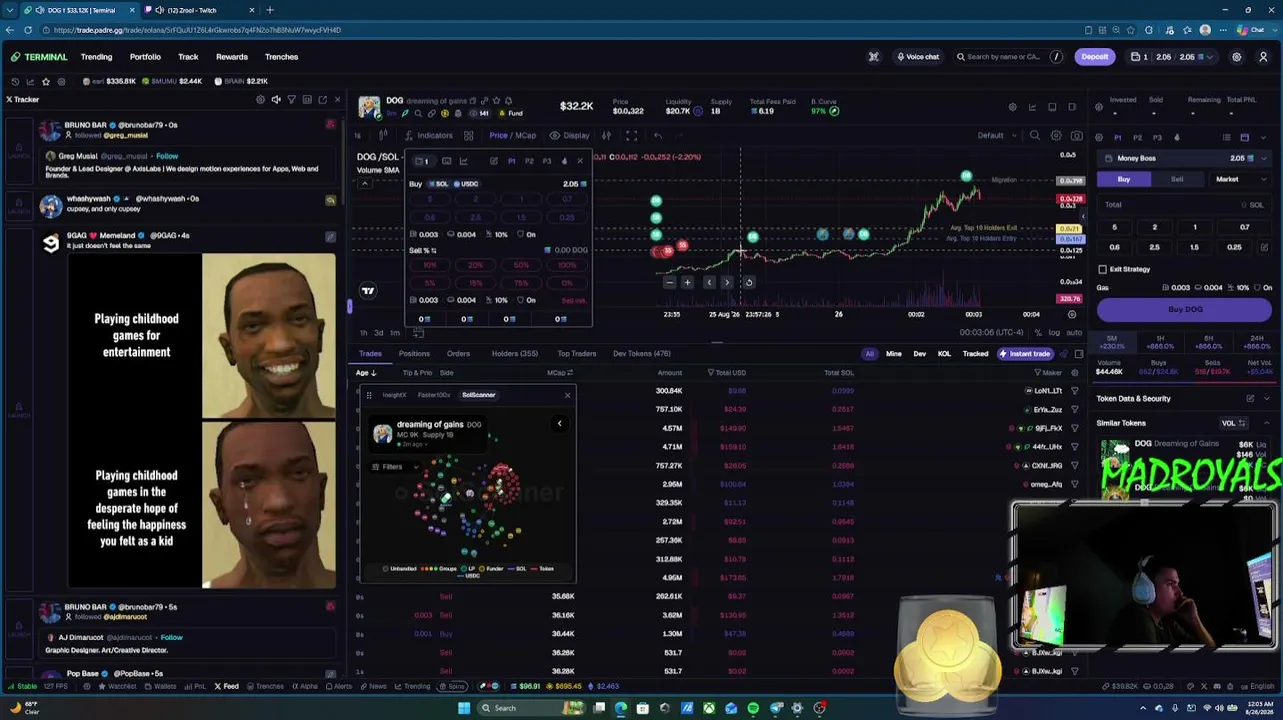Click the Buy DOG button

[1185, 310]
